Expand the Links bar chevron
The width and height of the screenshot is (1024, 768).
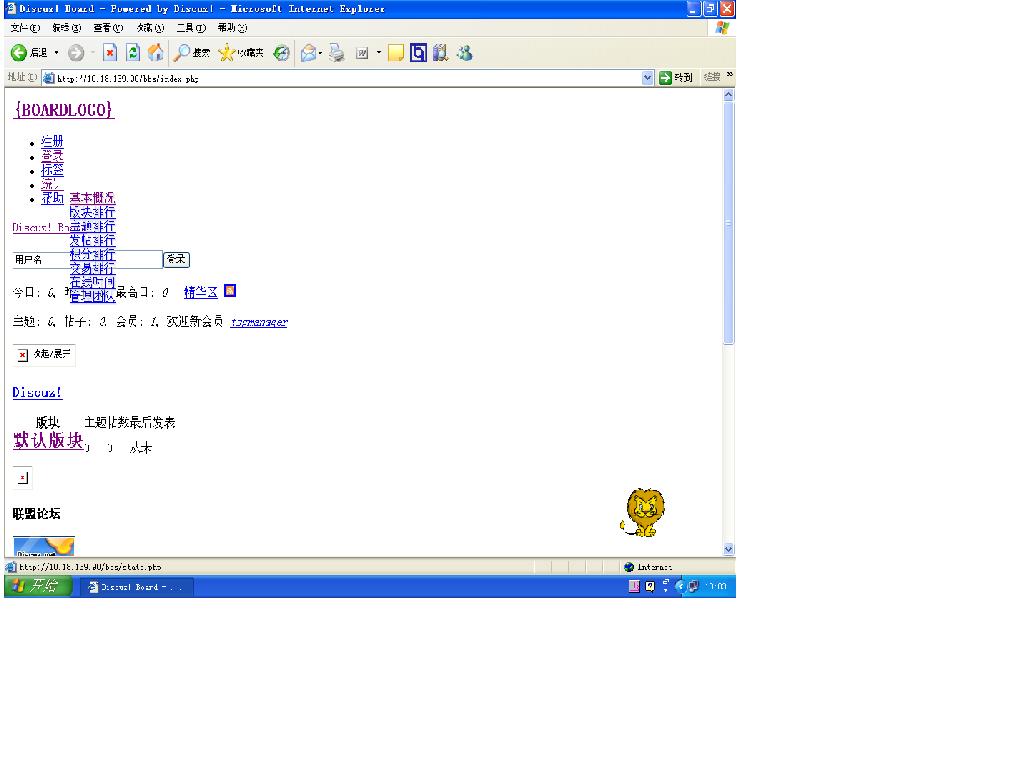[729, 75]
